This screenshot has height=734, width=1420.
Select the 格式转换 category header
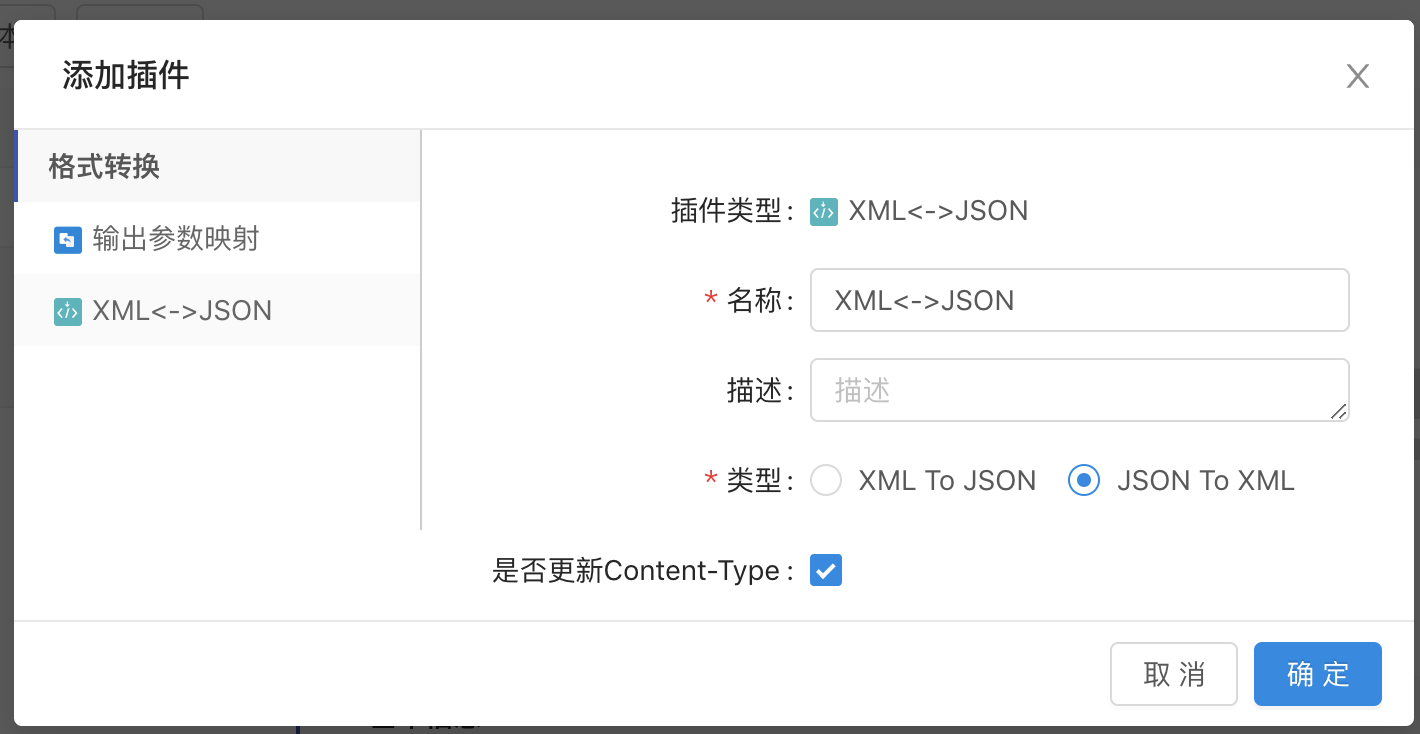pyautogui.click(x=105, y=166)
